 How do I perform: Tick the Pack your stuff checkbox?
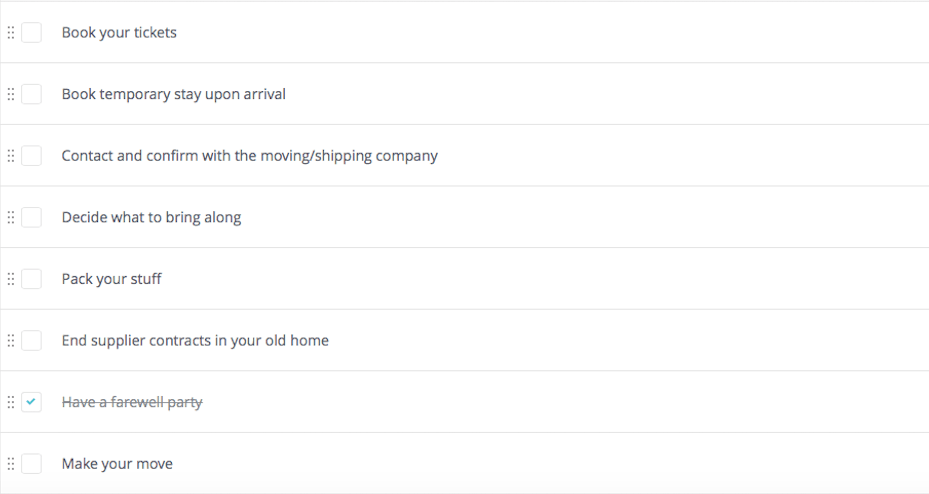pyautogui.click(x=32, y=279)
